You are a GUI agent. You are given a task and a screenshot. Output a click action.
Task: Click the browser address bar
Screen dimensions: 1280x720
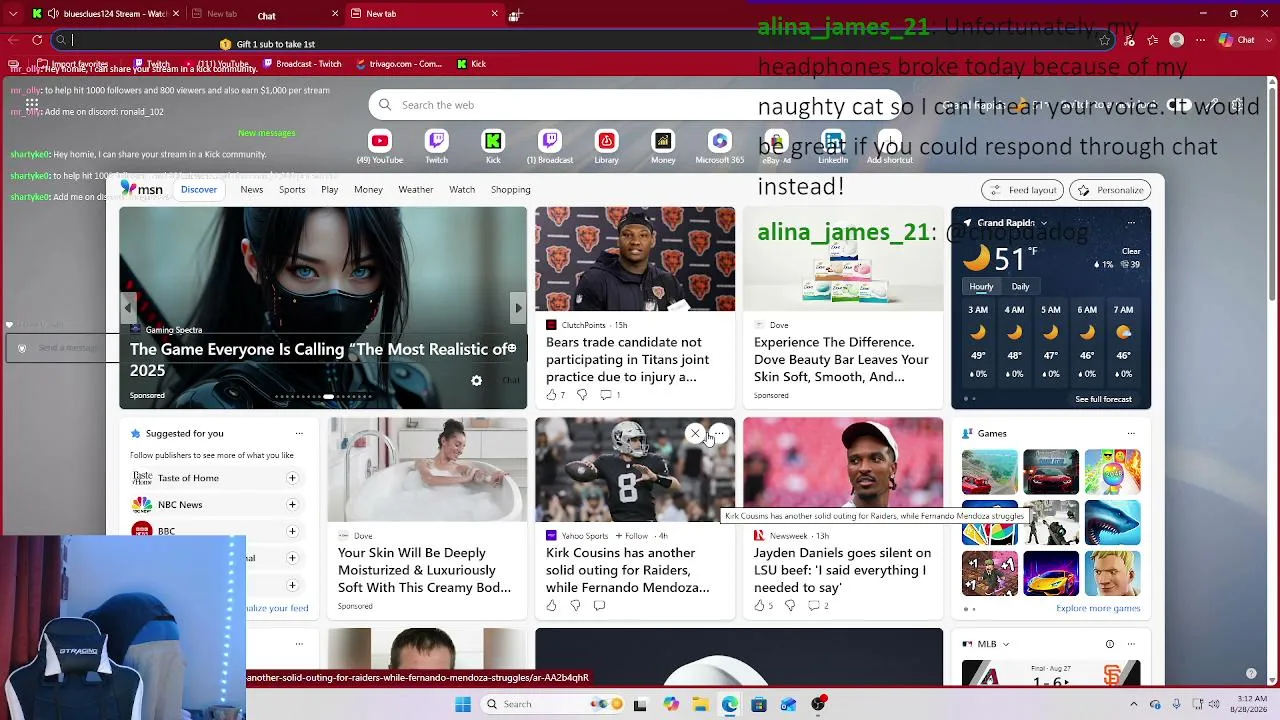(580, 40)
